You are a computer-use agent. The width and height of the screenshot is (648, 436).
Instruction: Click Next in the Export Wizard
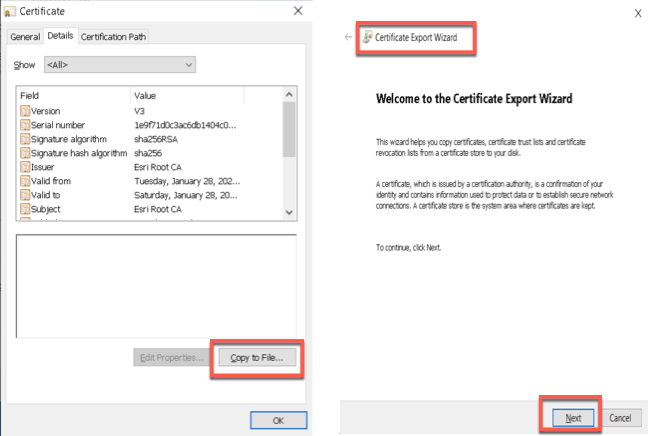coord(573,418)
